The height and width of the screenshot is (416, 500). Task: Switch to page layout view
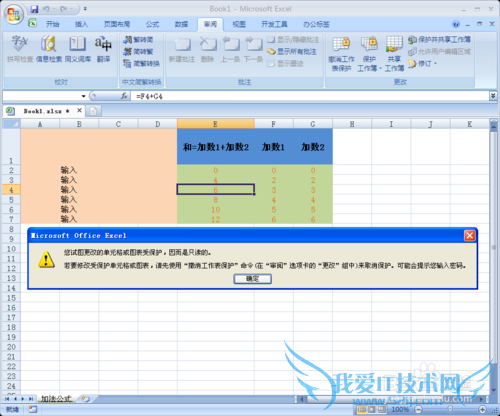[x=372, y=409]
